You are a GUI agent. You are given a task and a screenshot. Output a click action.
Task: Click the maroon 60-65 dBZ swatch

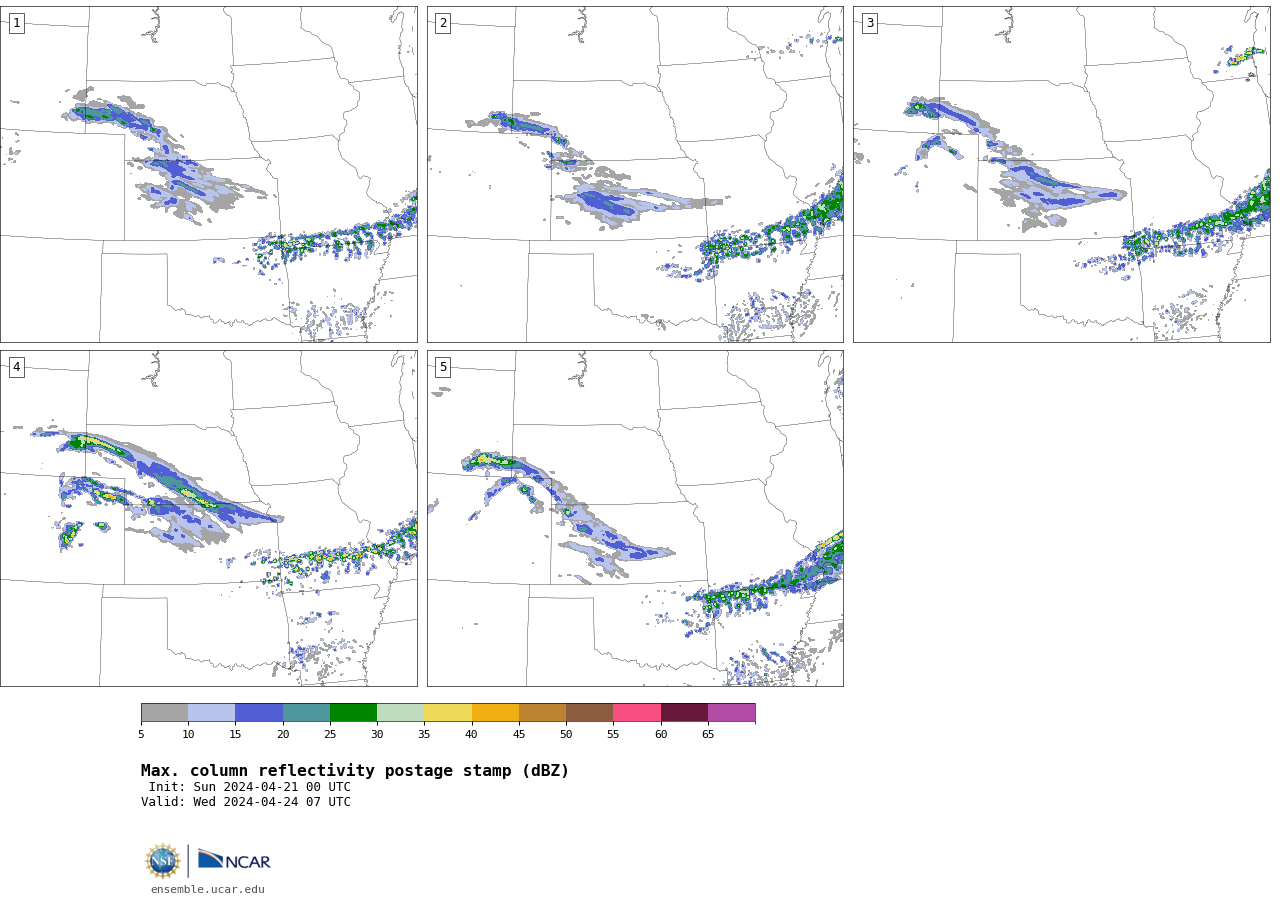pyautogui.click(x=684, y=713)
